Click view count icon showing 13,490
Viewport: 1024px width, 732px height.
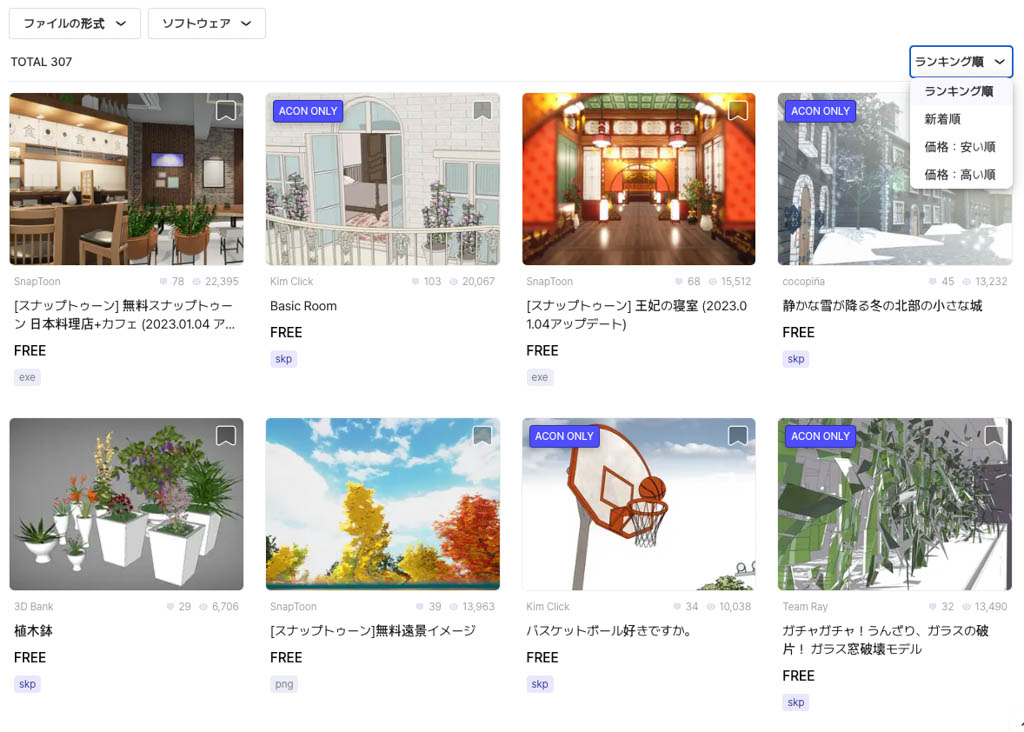(x=967, y=607)
